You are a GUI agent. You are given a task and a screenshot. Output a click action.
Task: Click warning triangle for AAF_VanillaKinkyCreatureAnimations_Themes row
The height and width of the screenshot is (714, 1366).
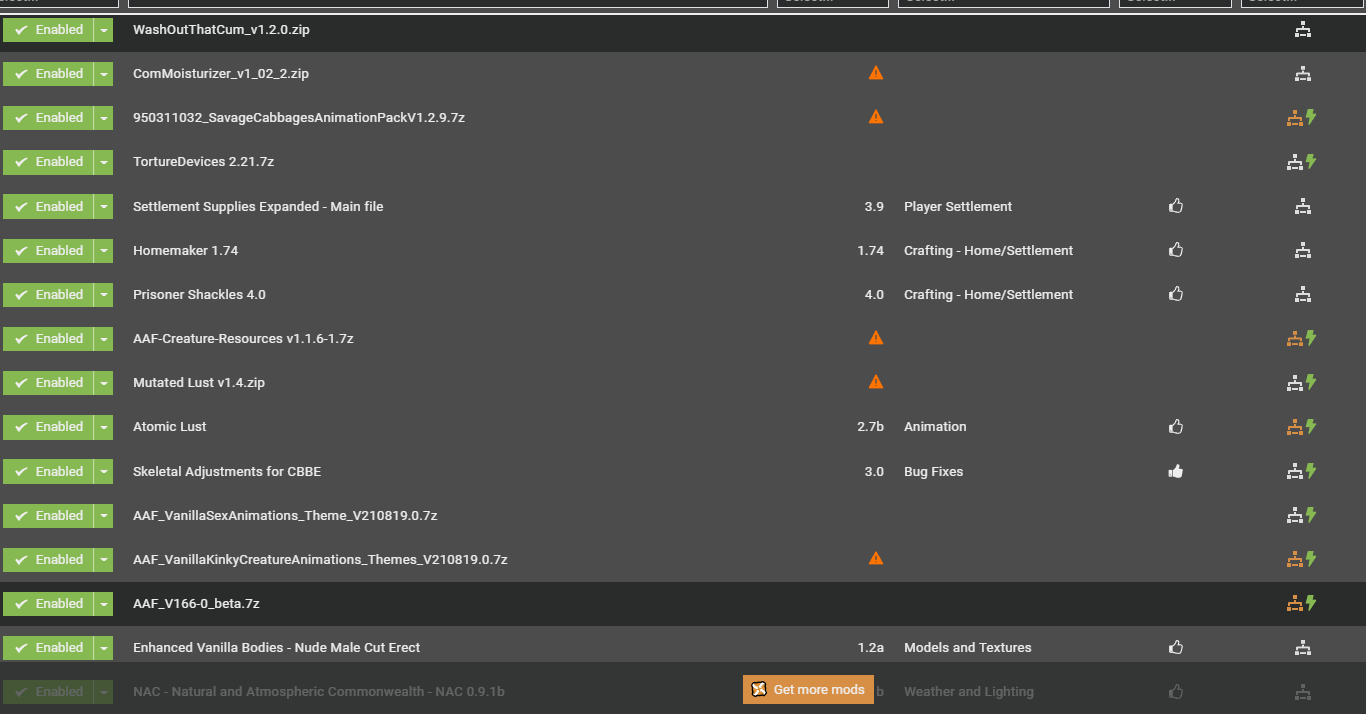click(876, 559)
